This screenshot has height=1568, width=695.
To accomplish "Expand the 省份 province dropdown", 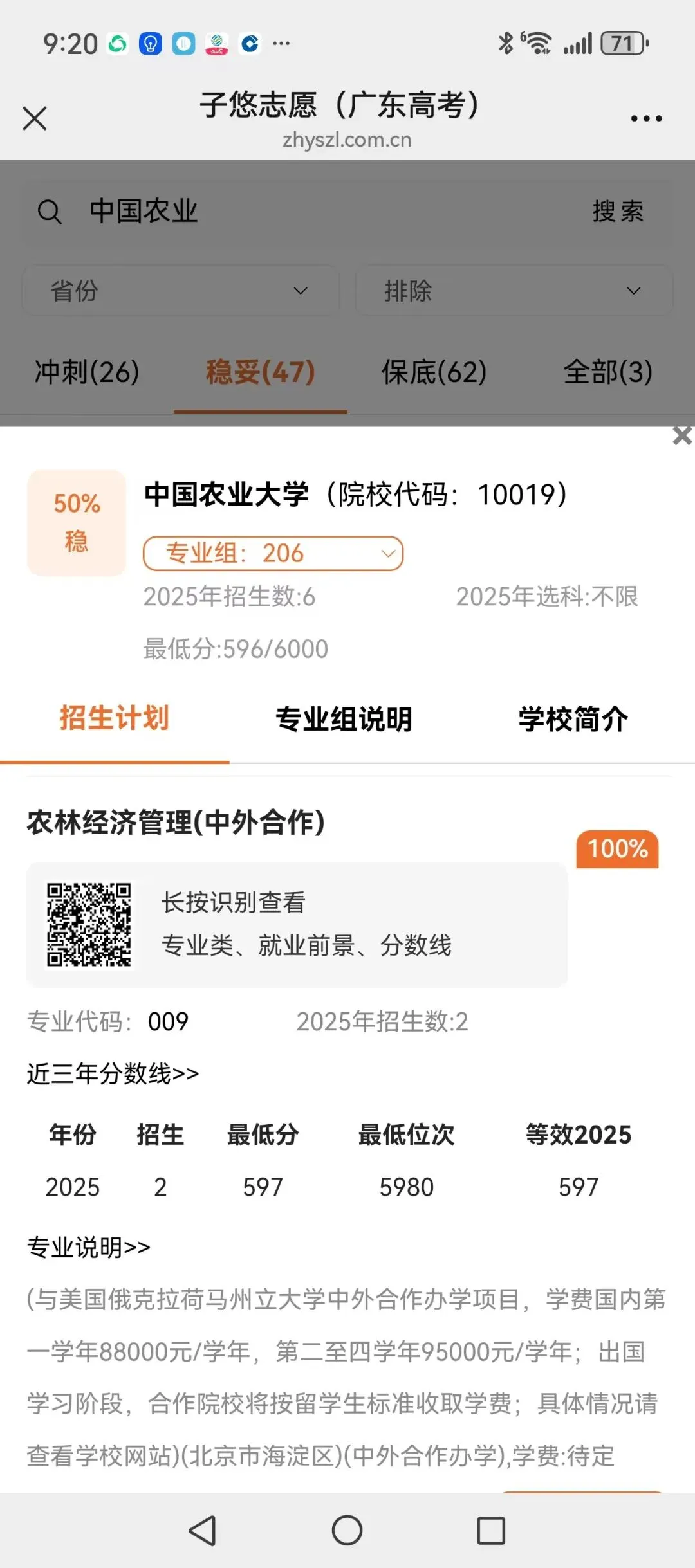I will (180, 291).
